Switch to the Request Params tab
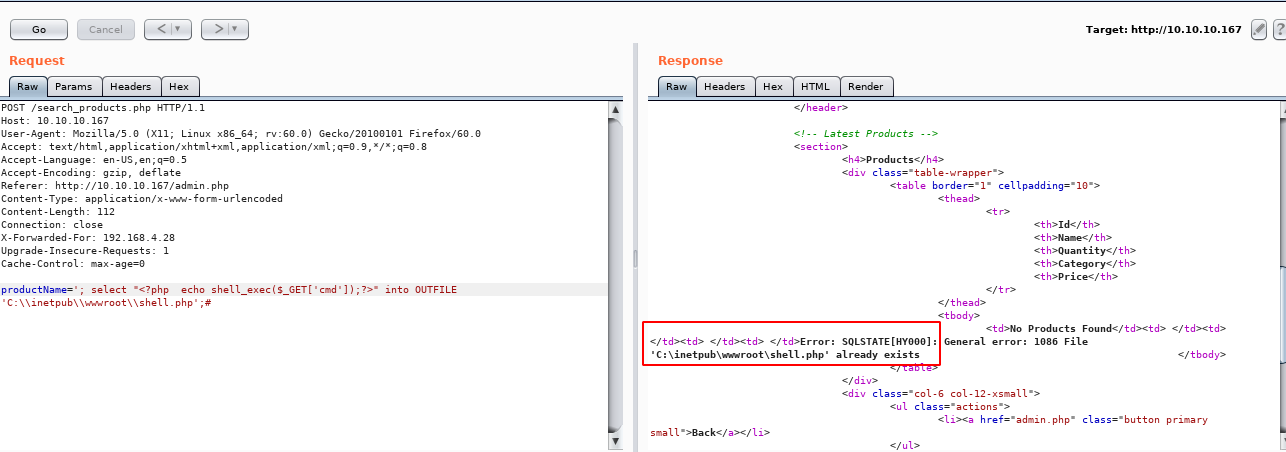The width and height of the screenshot is (1286, 452). (x=73, y=87)
